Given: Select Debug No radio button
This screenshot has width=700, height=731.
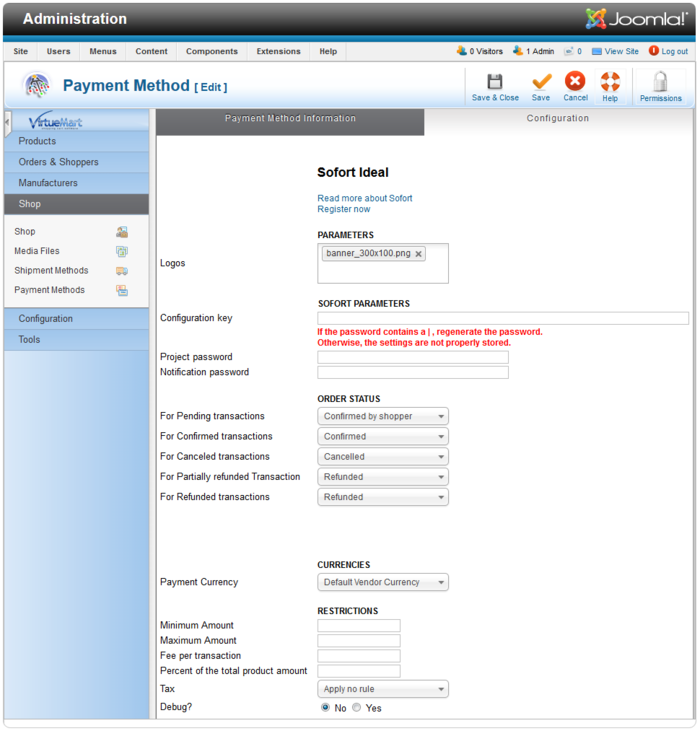Looking at the screenshot, I should click(x=325, y=708).
